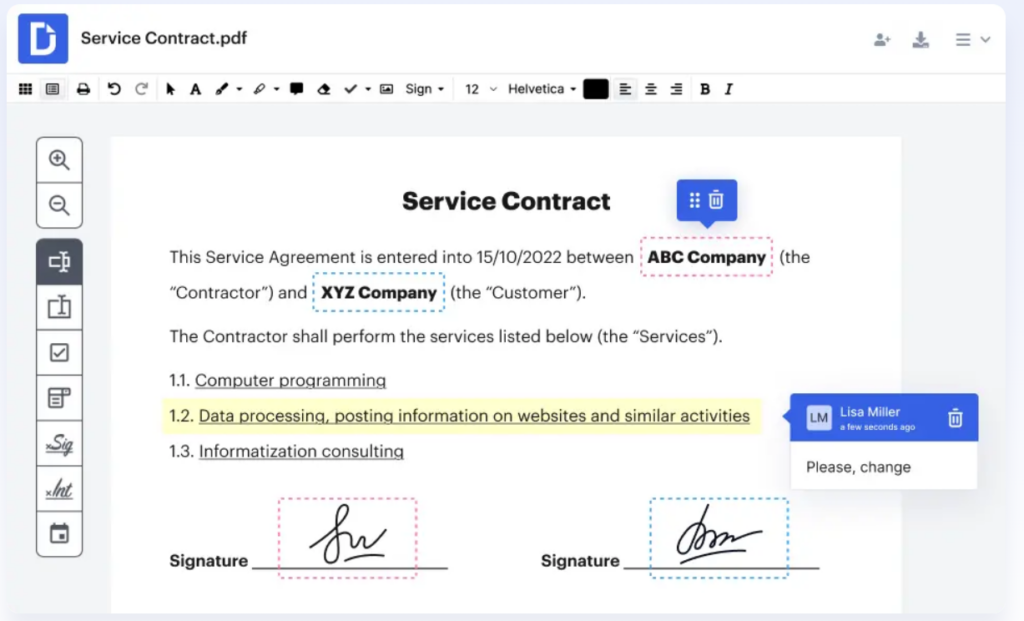The width and height of the screenshot is (1024, 621).
Task: Open the Helvetica font dropdown
Action: point(540,88)
